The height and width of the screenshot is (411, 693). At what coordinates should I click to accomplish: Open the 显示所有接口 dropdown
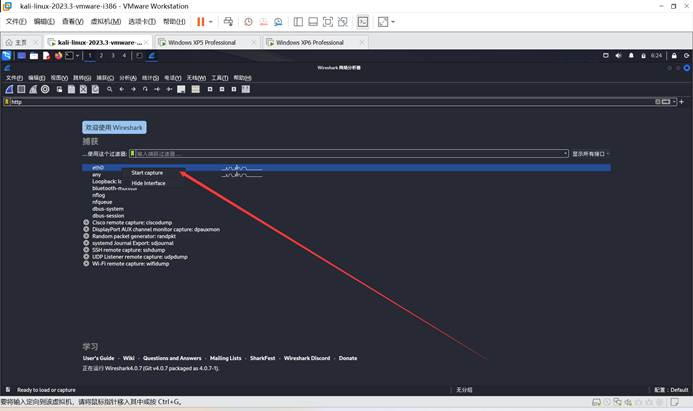pyautogui.click(x=590, y=154)
